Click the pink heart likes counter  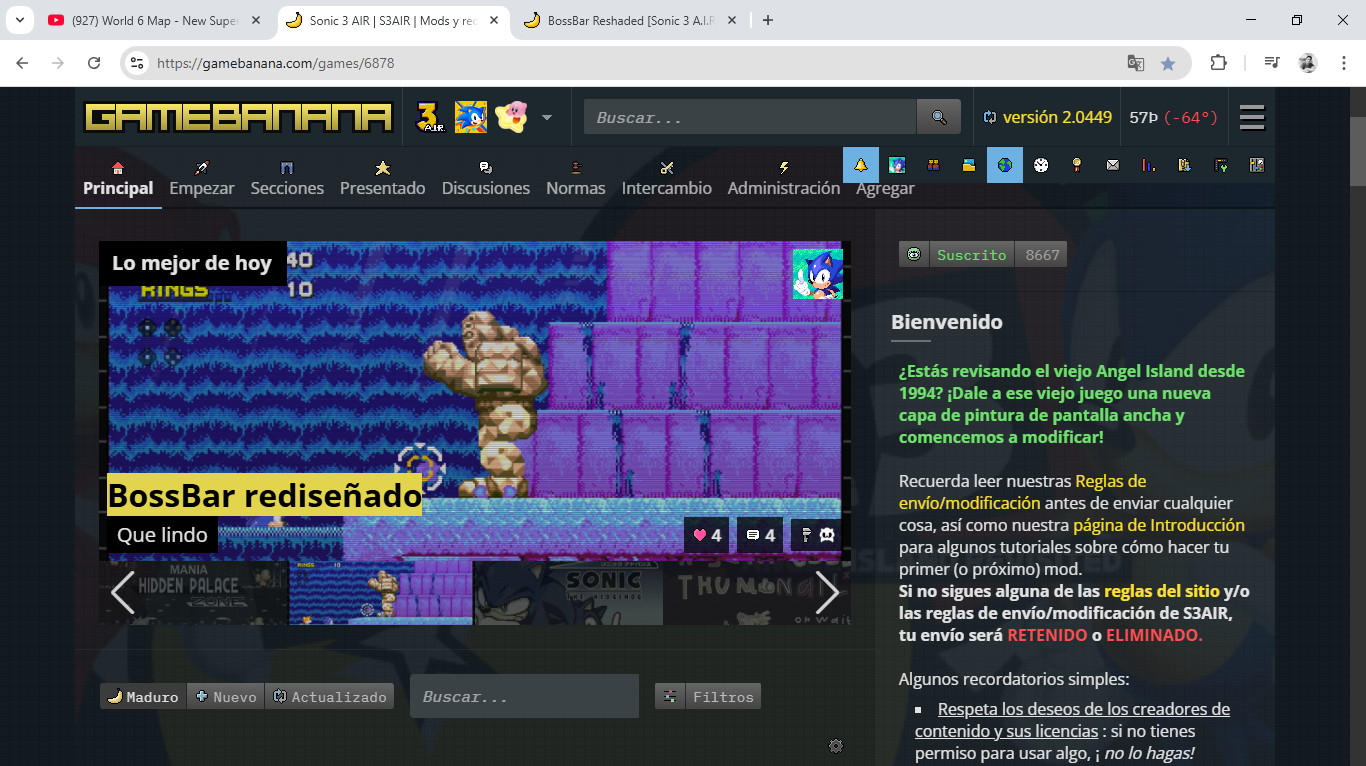(707, 535)
